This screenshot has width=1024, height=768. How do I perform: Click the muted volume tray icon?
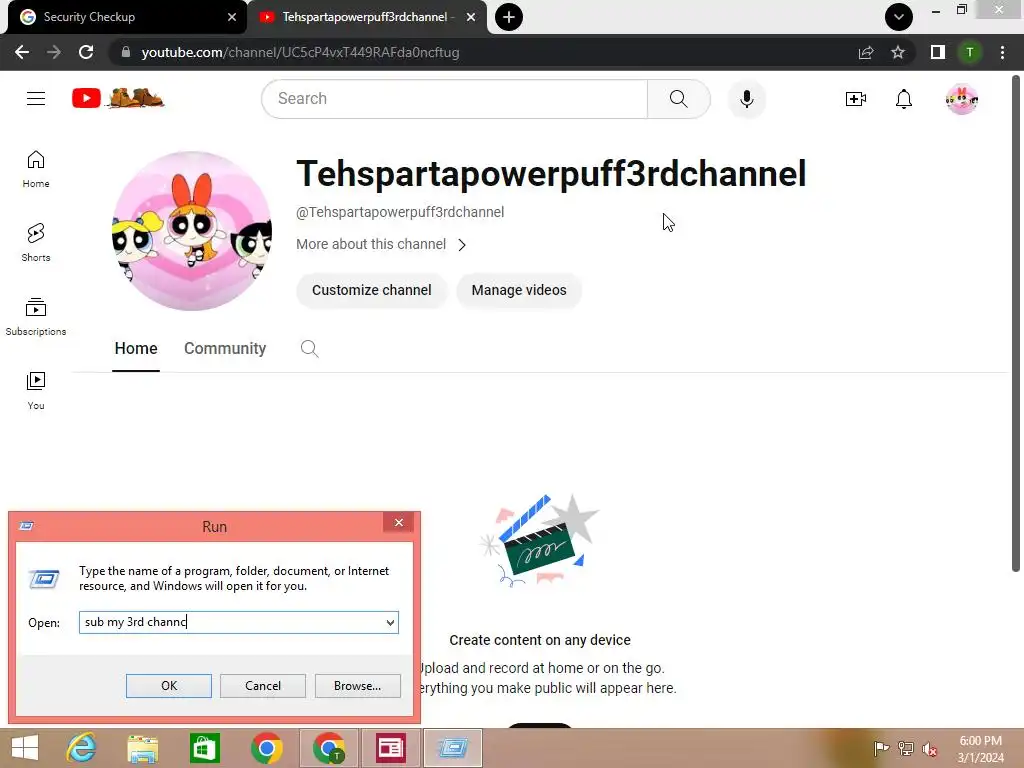click(x=930, y=749)
